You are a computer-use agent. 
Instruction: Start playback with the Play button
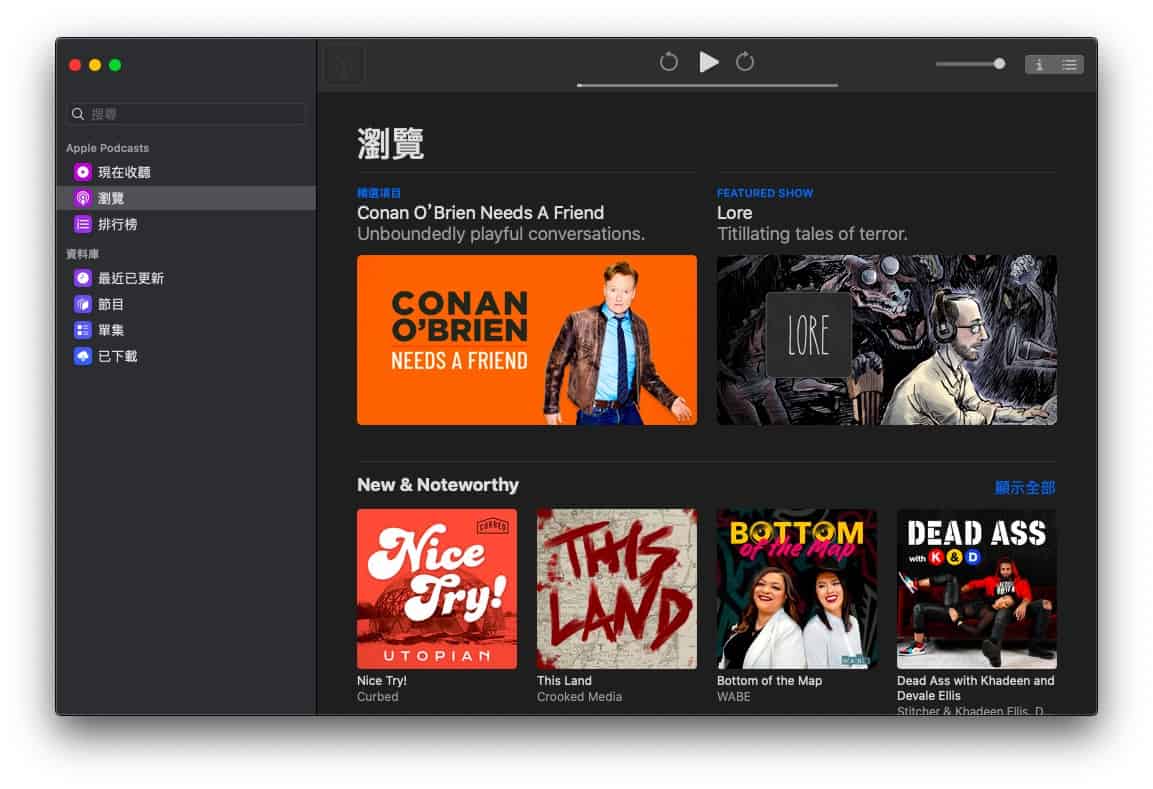(708, 62)
